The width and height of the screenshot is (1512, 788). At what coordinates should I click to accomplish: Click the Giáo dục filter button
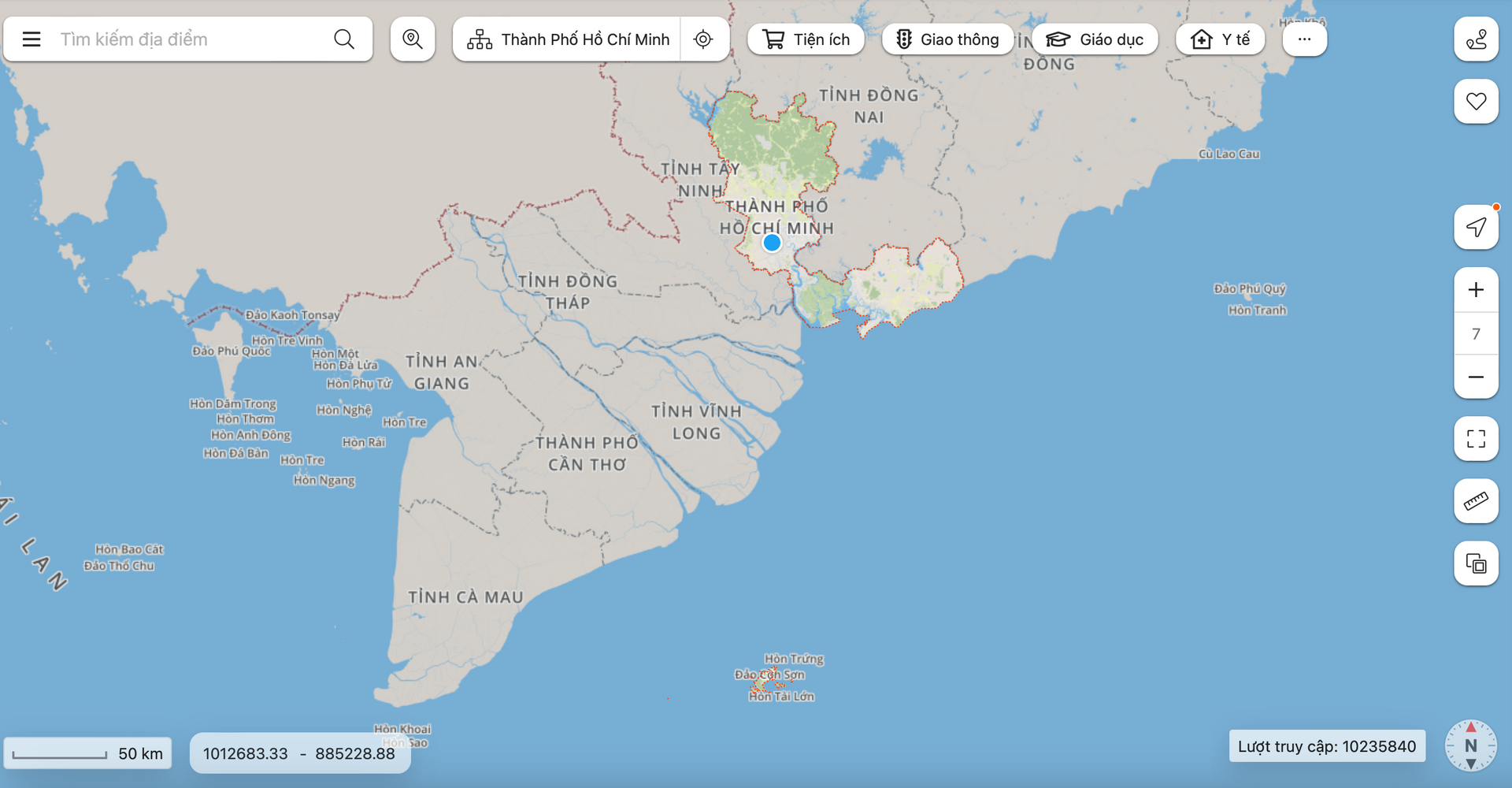tap(1095, 39)
